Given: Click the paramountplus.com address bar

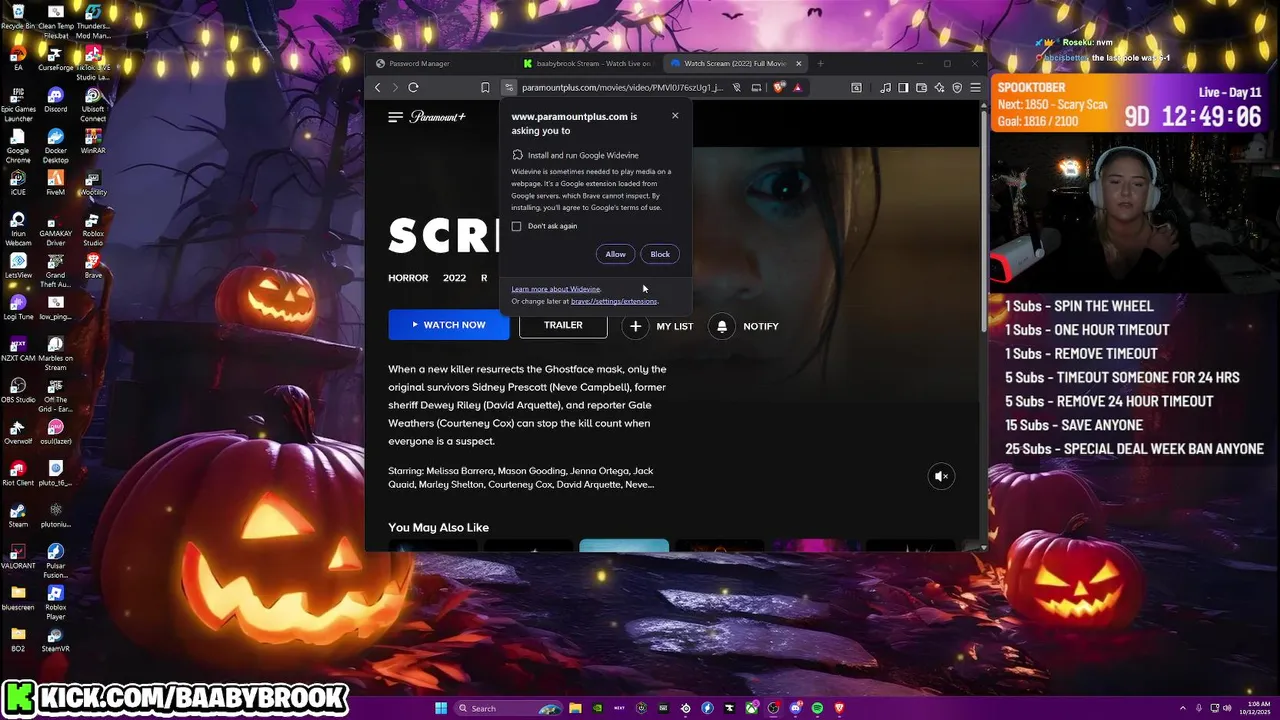Looking at the screenshot, I should (622, 88).
